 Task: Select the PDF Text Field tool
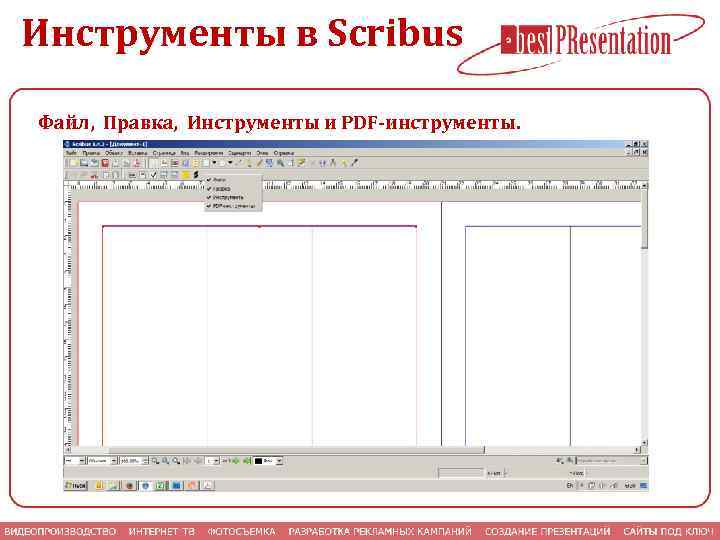[x=142, y=175]
